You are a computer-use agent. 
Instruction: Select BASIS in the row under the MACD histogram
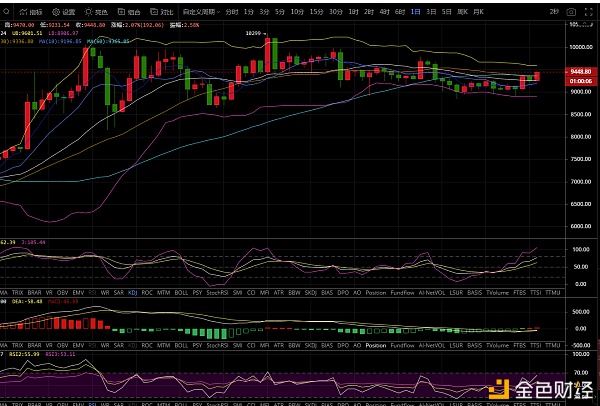click(475, 346)
